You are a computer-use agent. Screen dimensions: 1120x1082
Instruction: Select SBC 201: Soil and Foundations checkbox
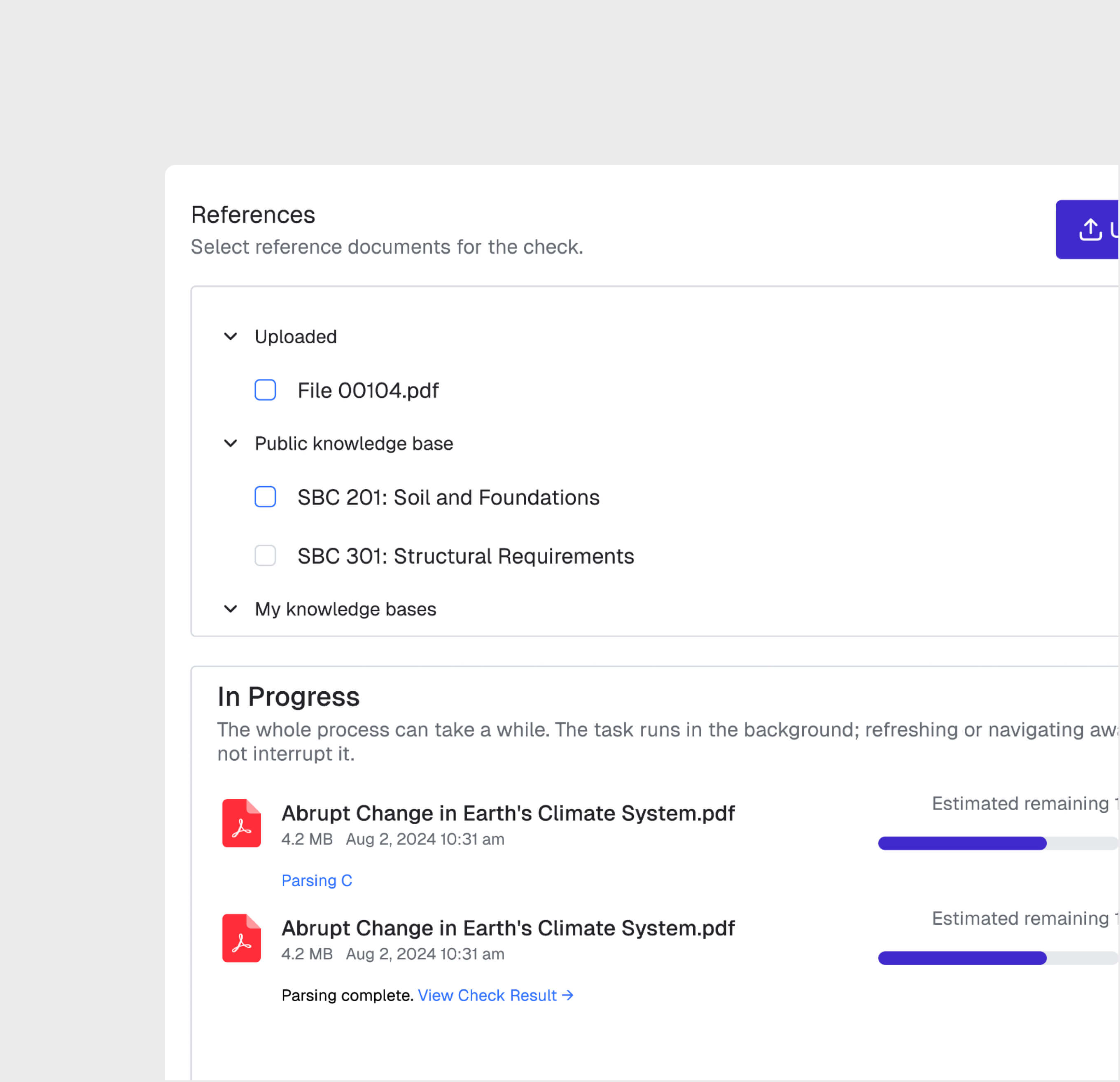point(265,497)
